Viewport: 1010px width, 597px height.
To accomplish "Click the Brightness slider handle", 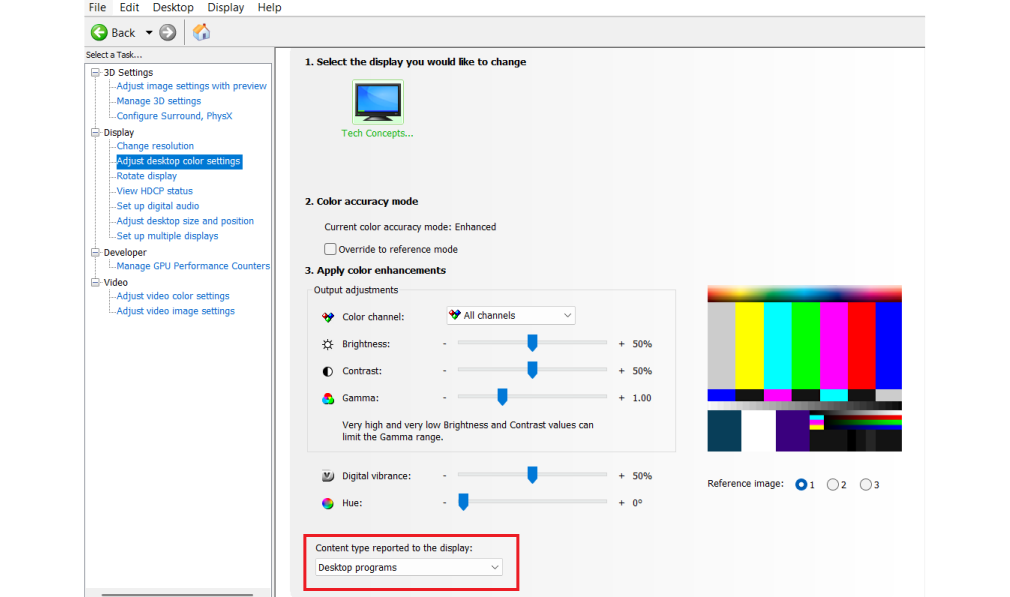I will coord(532,343).
